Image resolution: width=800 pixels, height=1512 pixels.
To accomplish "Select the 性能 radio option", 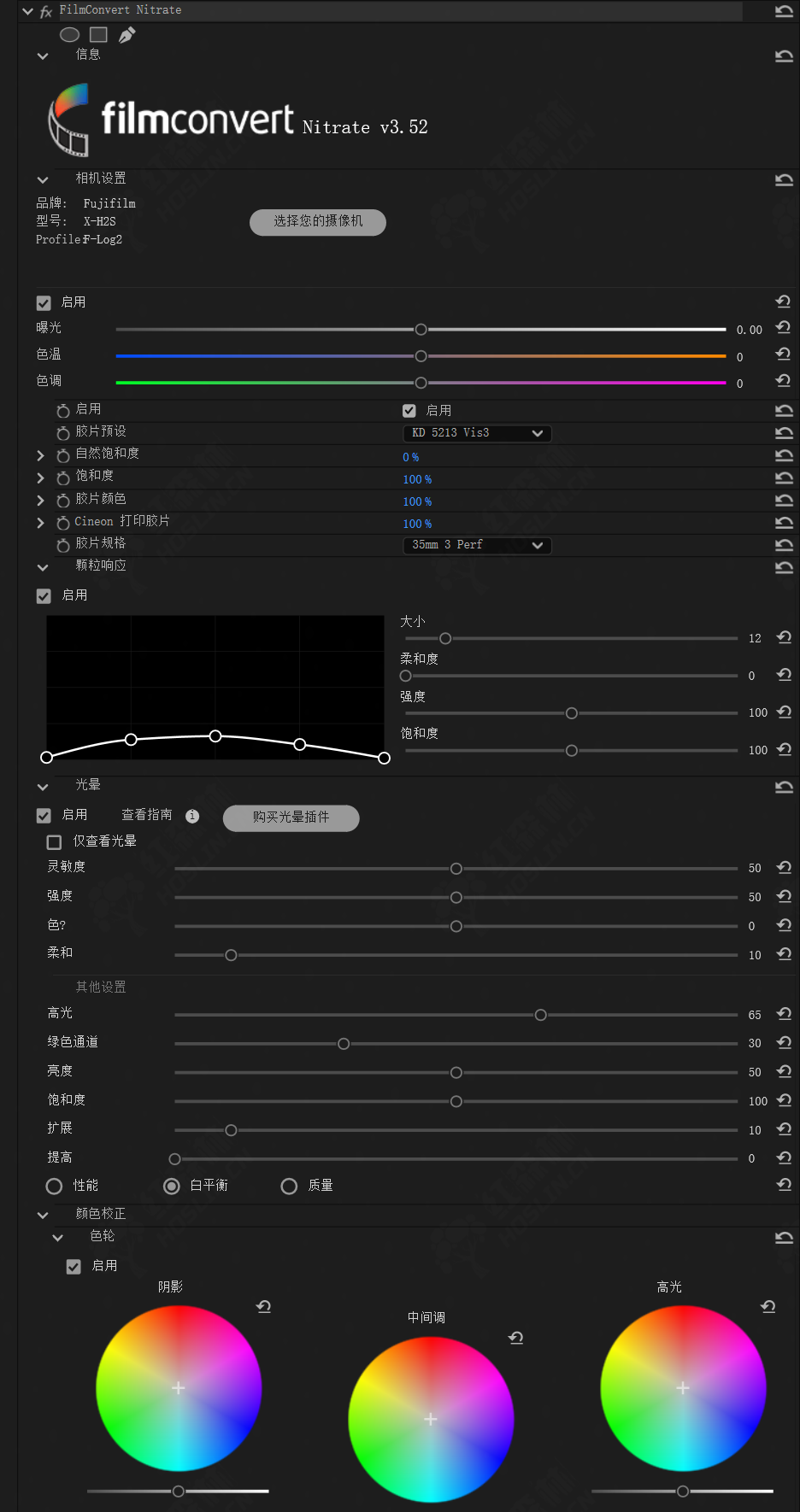I will point(54,1187).
